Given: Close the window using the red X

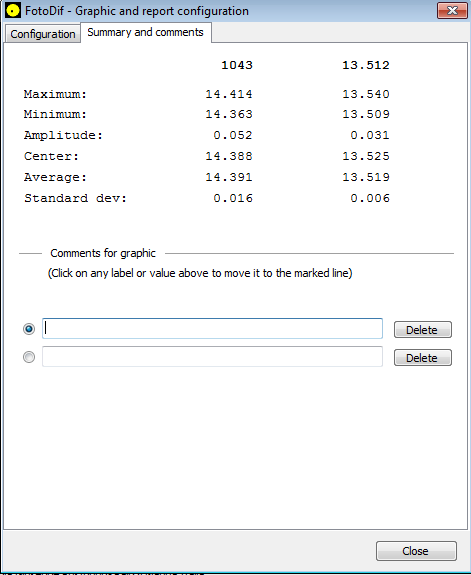Looking at the screenshot, I should coord(452,10).
